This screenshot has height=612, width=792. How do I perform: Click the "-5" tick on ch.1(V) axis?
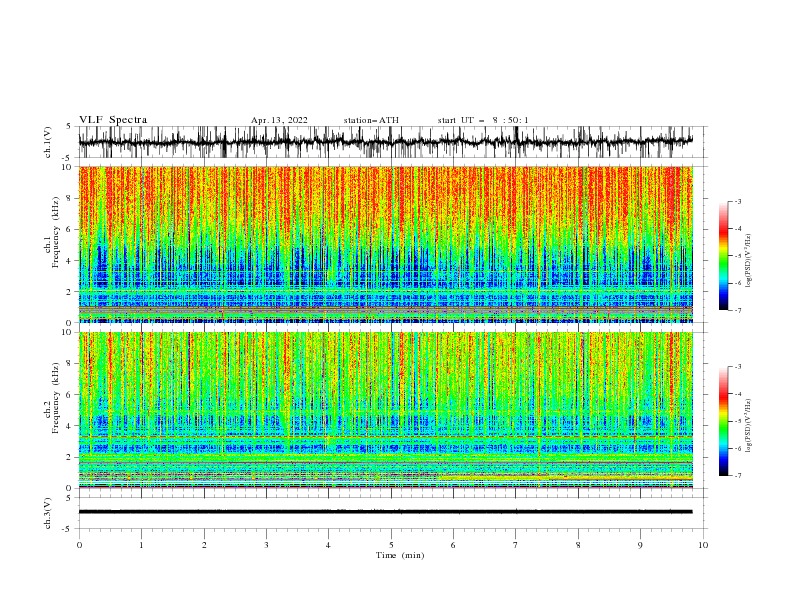[68, 158]
